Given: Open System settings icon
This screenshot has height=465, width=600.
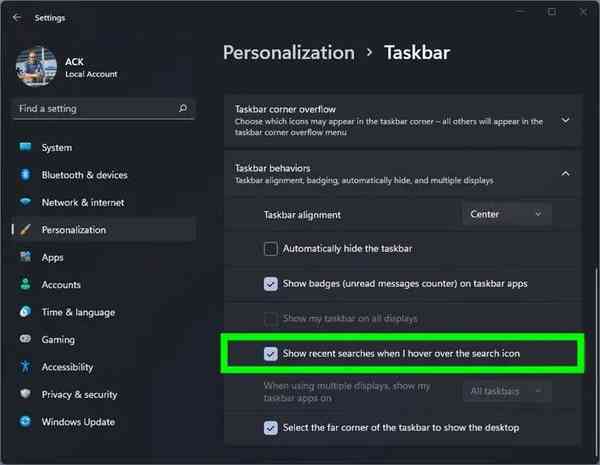Looking at the screenshot, I should point(25,148).
